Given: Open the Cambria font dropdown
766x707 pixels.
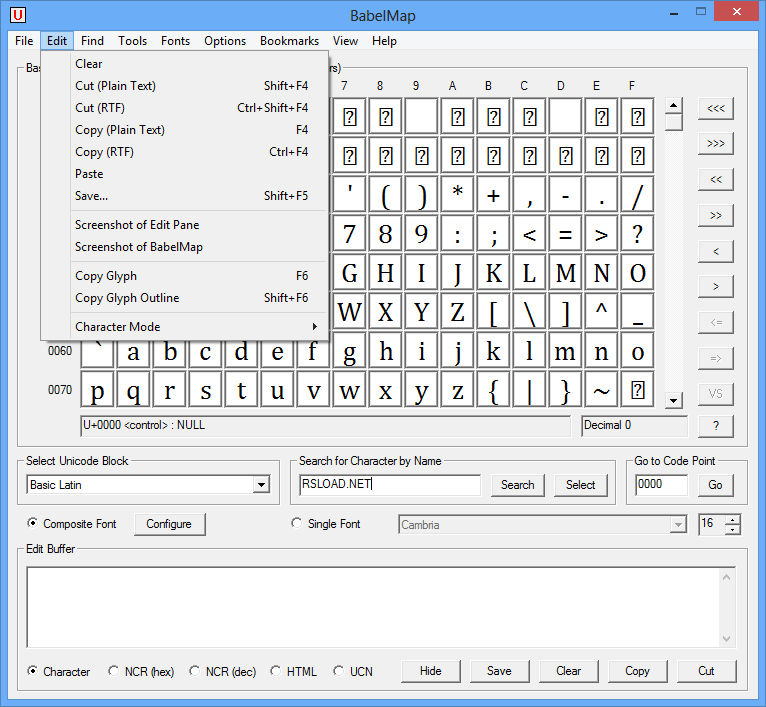Looking at the screenshot, I should (678, 525).
